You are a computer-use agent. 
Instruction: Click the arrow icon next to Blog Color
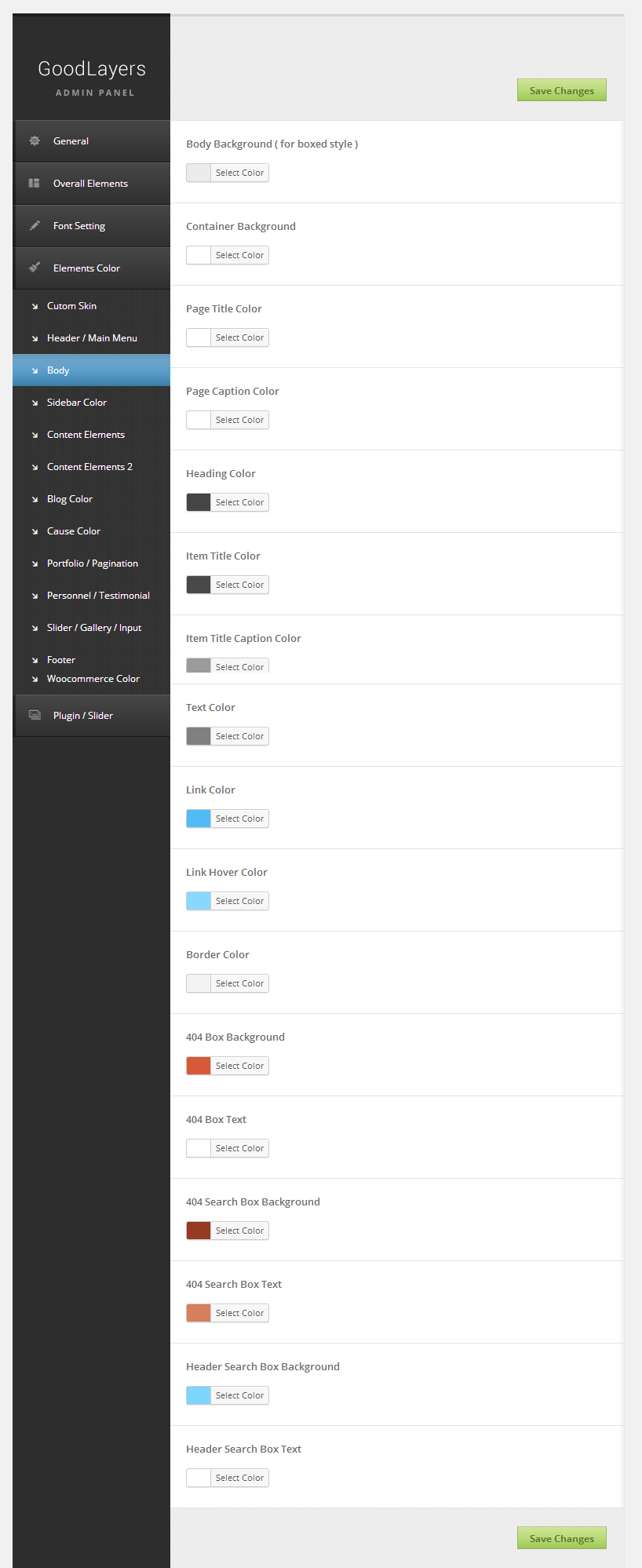click(35, 499)
